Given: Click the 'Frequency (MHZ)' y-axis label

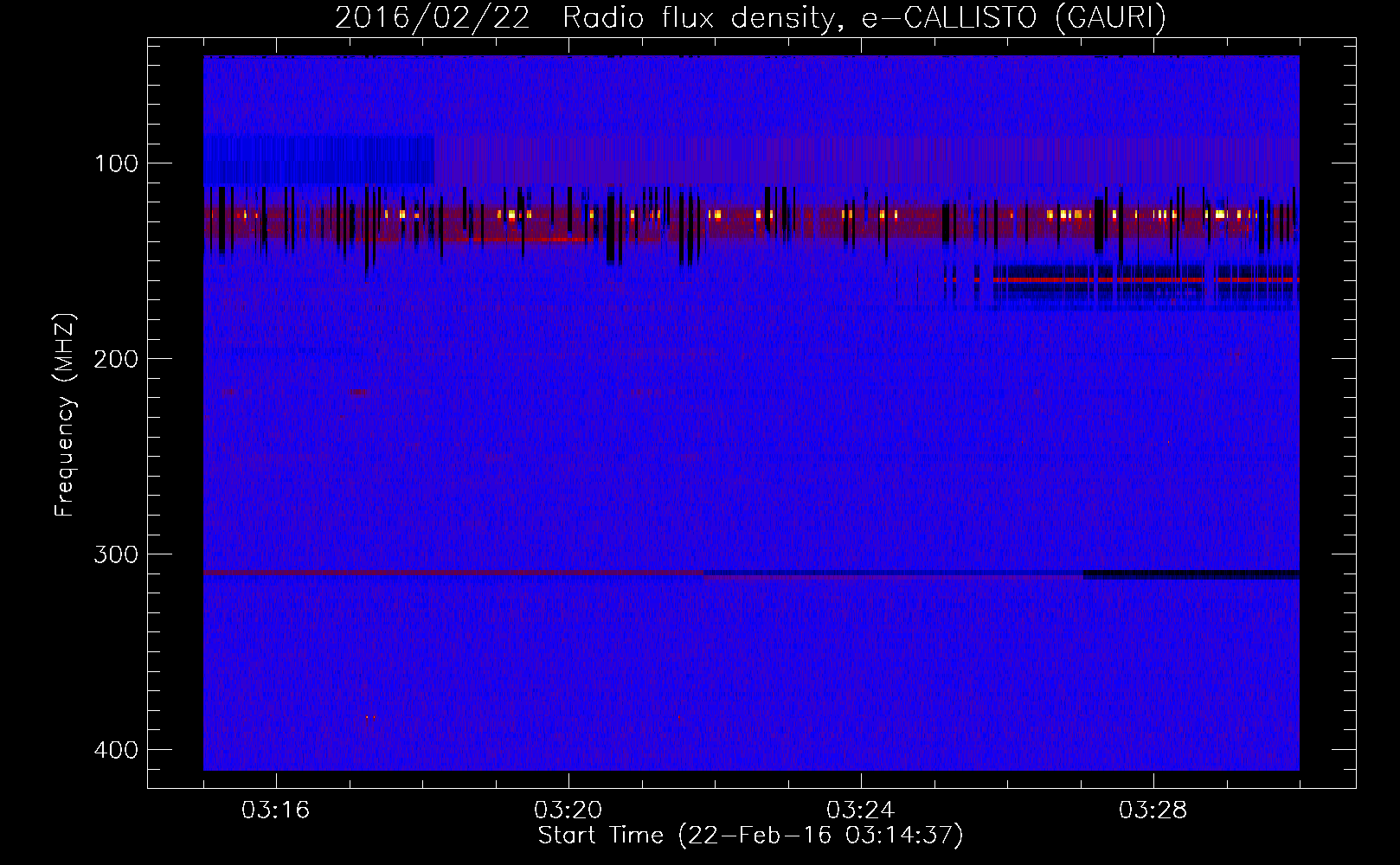Looking at the screenshot, I should pyautogui.click(x=65, y=415).
